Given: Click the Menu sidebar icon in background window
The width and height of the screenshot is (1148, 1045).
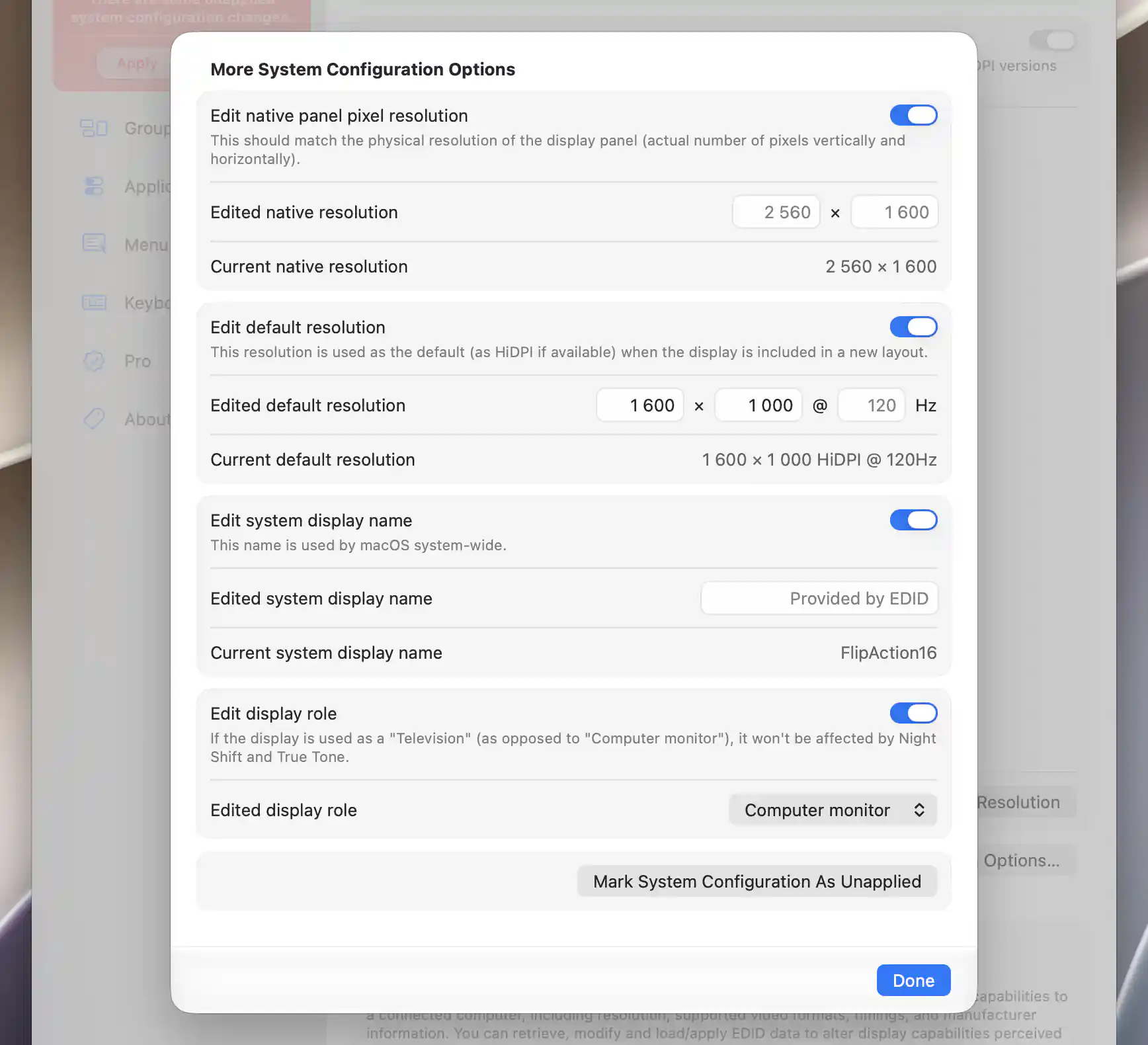Looking at the screenshot, I should [94, 245].
